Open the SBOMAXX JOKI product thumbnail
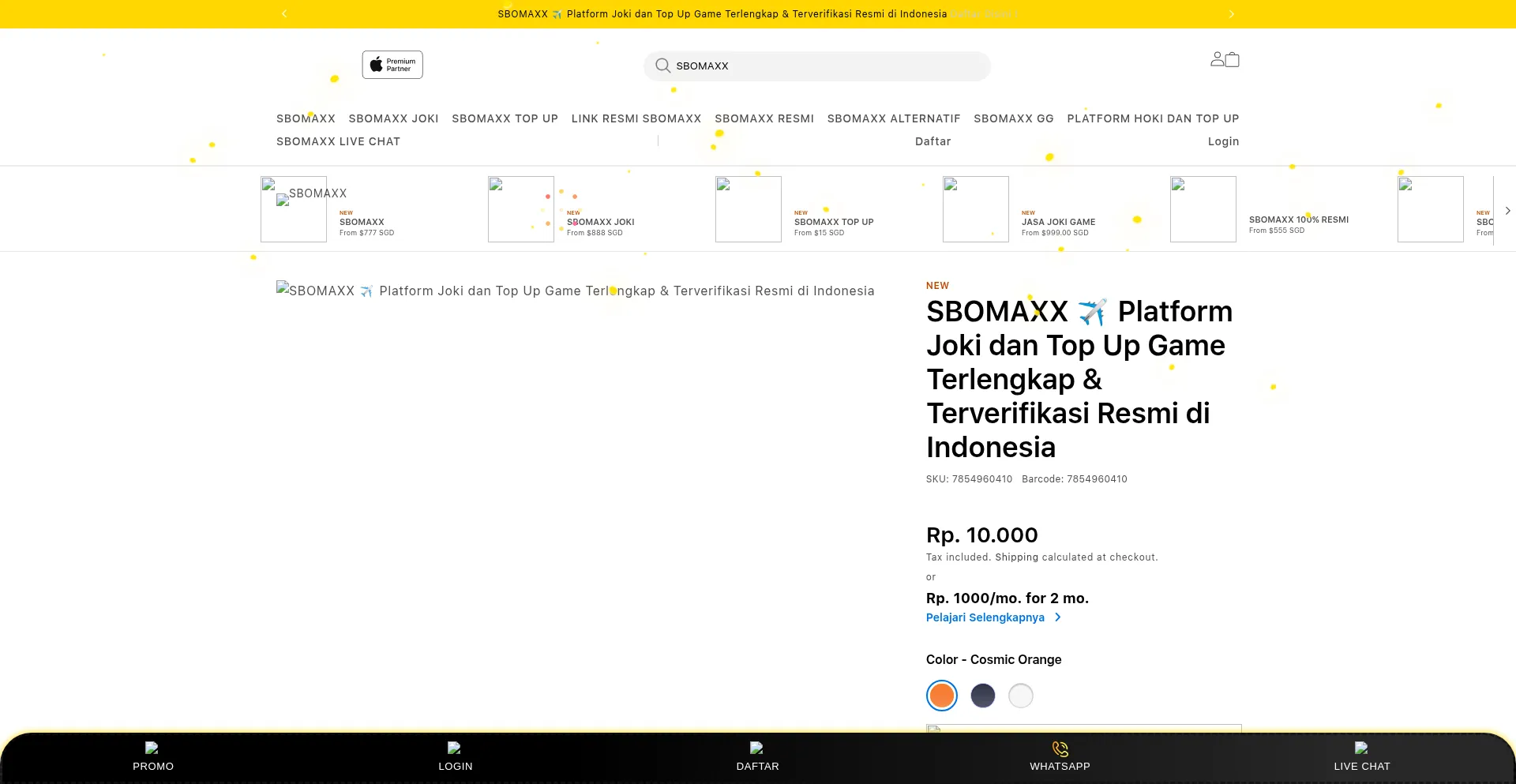This screenshot has height=784, width=1516. point(521,209)
